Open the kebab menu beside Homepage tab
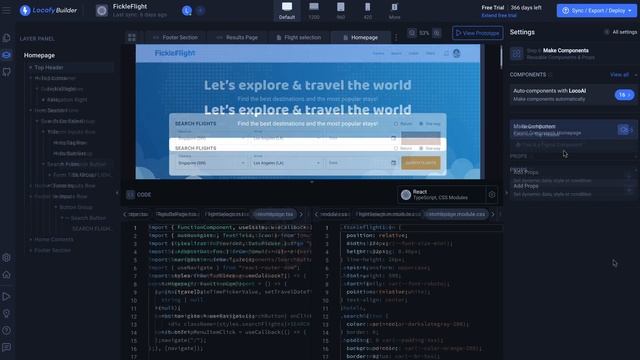This screenshot has width=640, height=360. 396,38
